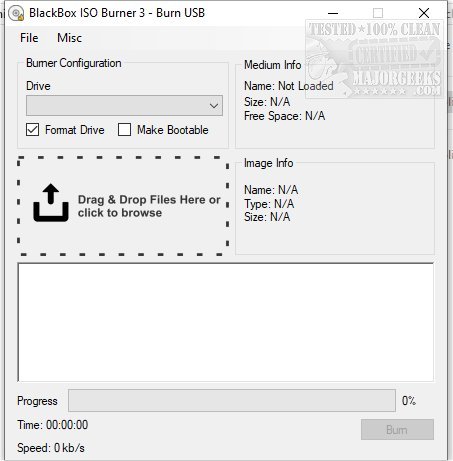Click the "0%" progress percentage
This screenshot has height=461, width=453.
409,401
